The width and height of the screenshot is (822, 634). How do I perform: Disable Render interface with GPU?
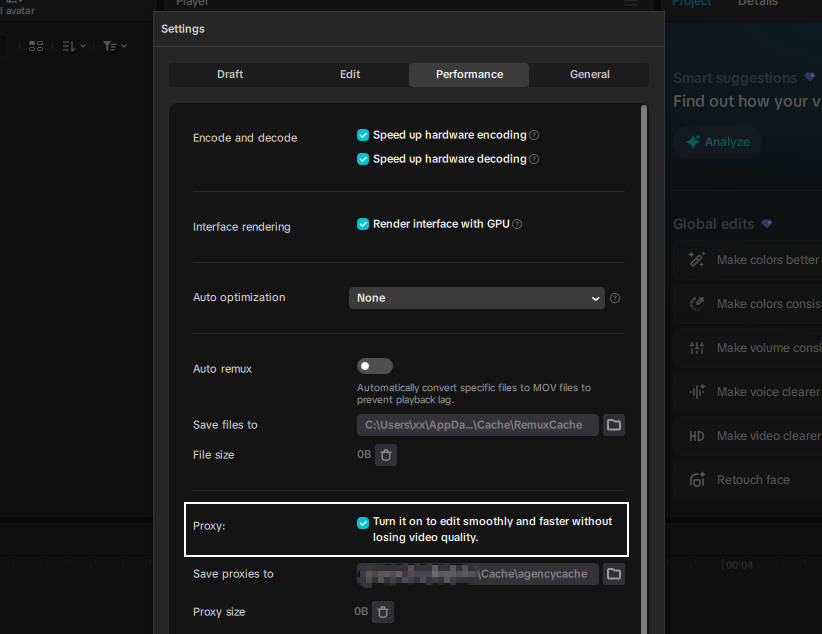pyautogui.click(x=362, y=224)
